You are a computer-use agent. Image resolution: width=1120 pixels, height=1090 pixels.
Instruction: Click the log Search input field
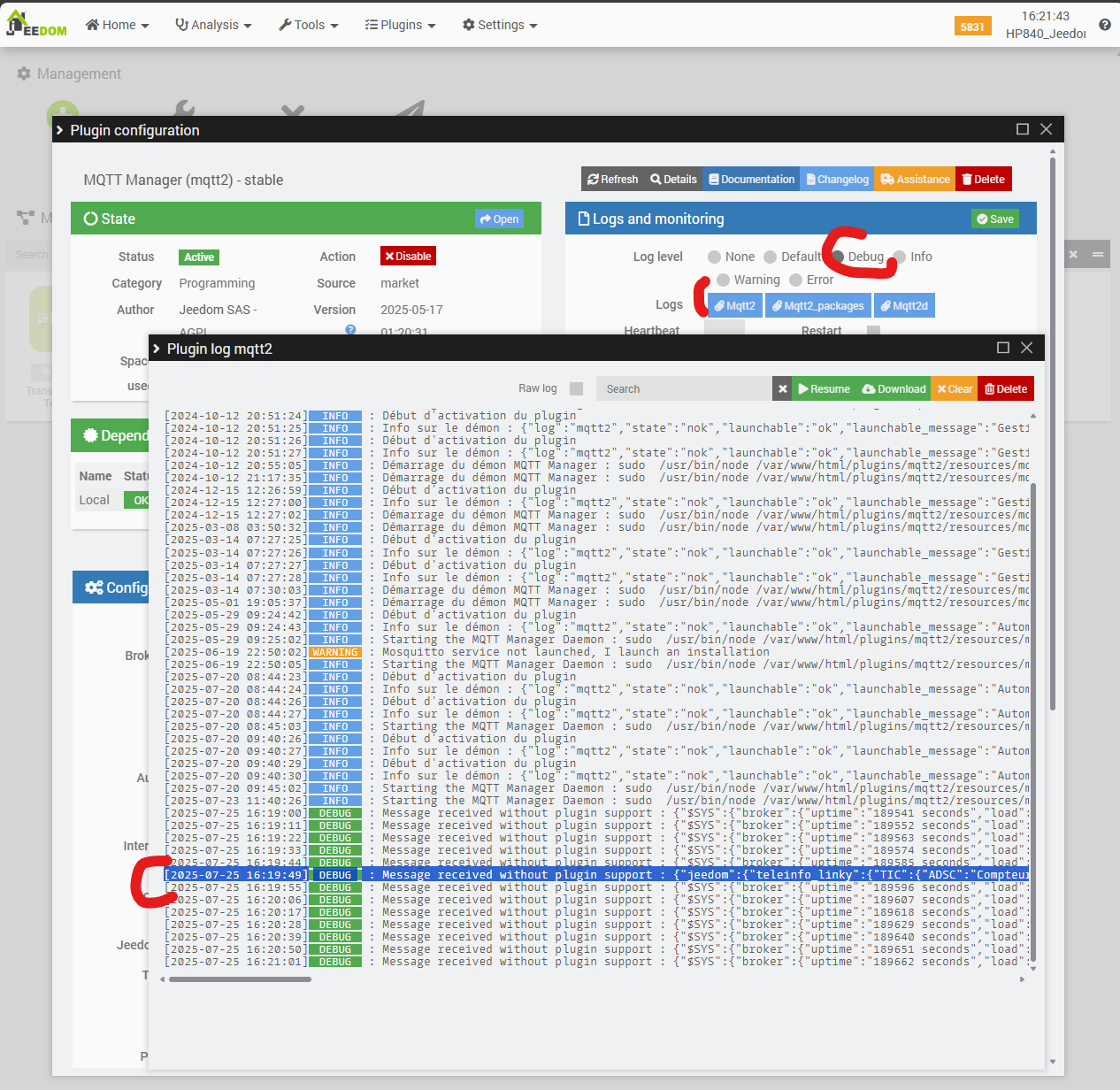pyautogui.click(x=683, y=389)
